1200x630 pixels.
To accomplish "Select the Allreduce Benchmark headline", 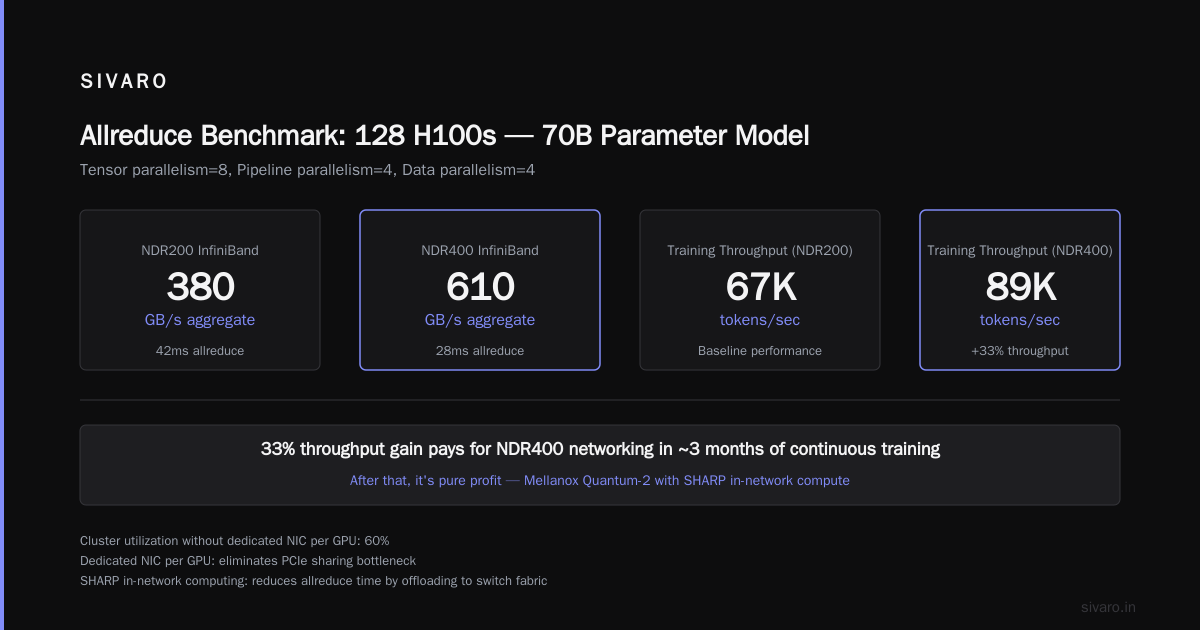I will click(445, 136).
